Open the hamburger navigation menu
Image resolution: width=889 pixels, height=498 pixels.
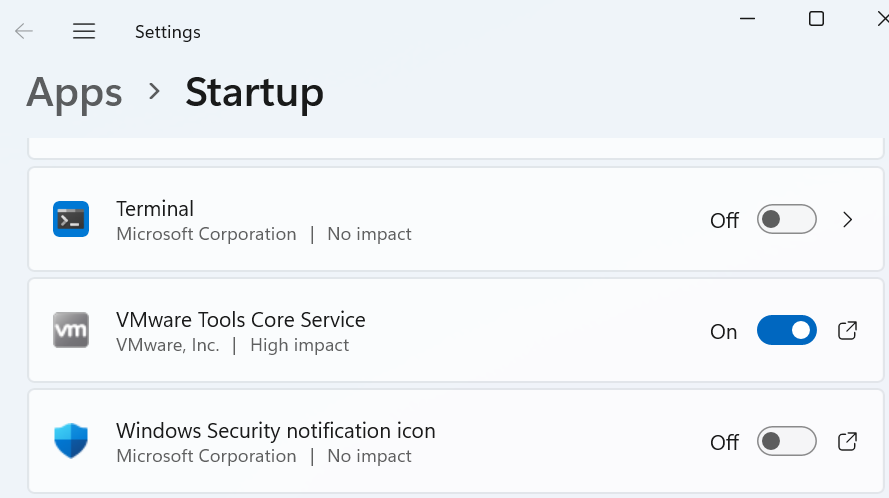84,31
